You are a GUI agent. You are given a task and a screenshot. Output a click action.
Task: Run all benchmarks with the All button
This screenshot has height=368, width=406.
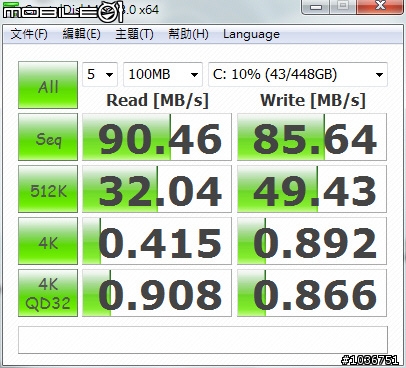48,85
